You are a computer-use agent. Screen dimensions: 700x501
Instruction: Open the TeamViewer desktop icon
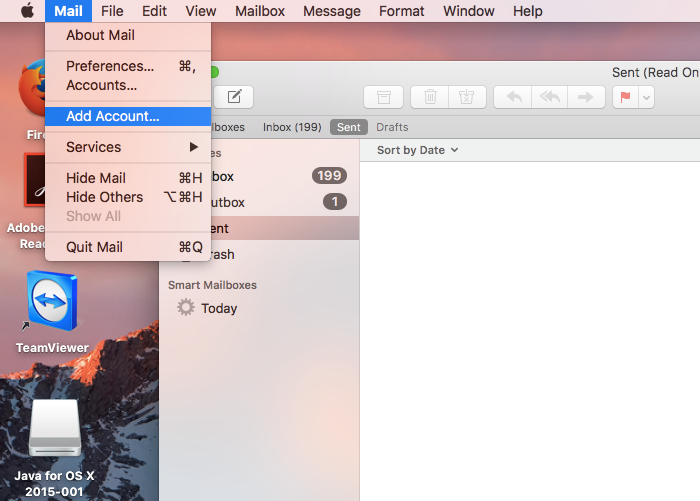(52, 304)
